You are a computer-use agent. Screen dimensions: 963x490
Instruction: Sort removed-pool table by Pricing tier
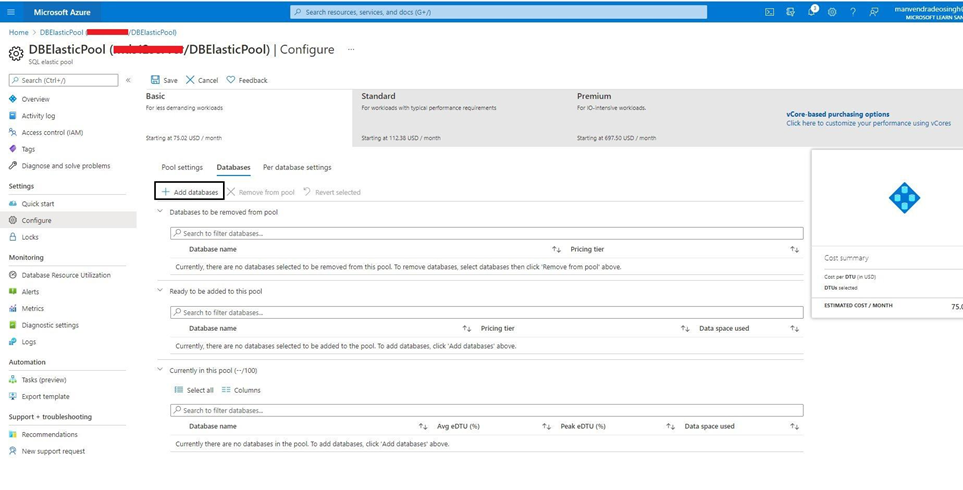tap(795, 249)
